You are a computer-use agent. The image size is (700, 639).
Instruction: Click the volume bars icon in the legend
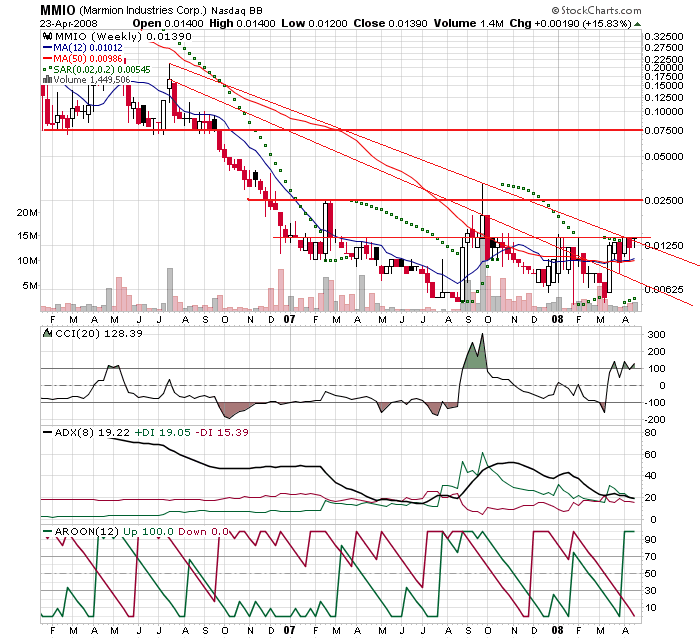[47, 79]
